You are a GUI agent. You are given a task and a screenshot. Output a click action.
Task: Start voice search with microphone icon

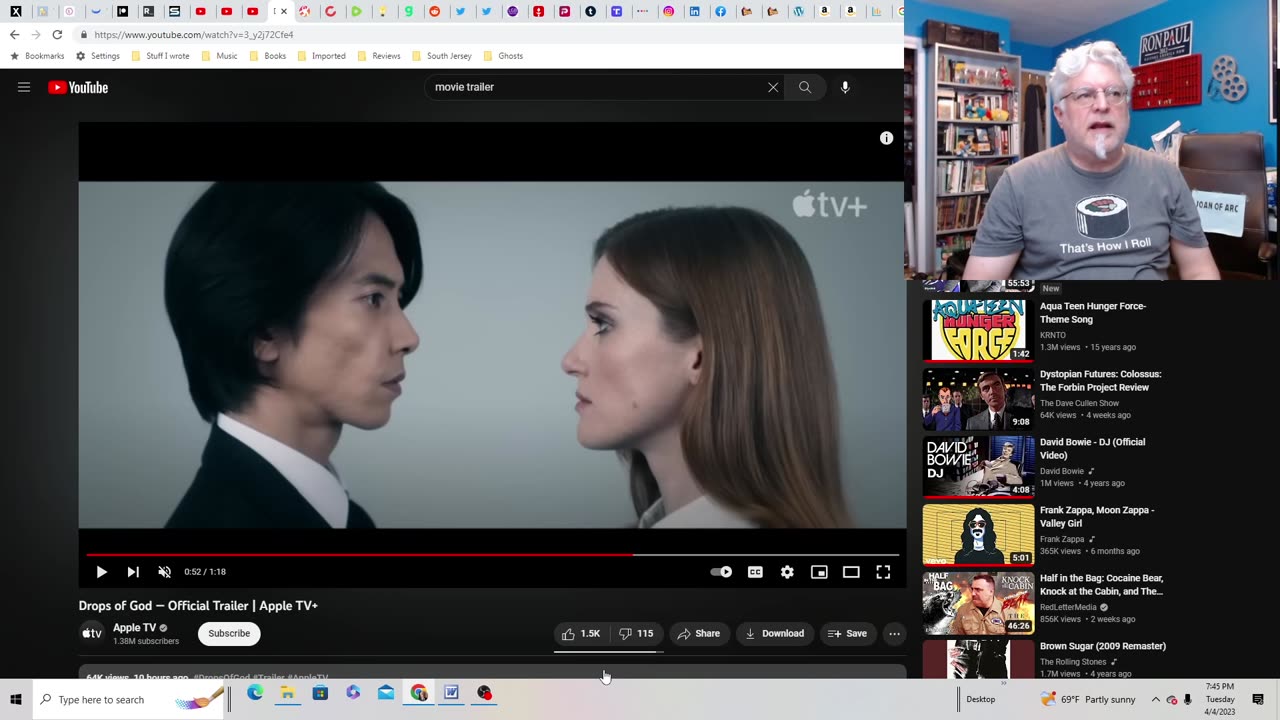(845, 87)
